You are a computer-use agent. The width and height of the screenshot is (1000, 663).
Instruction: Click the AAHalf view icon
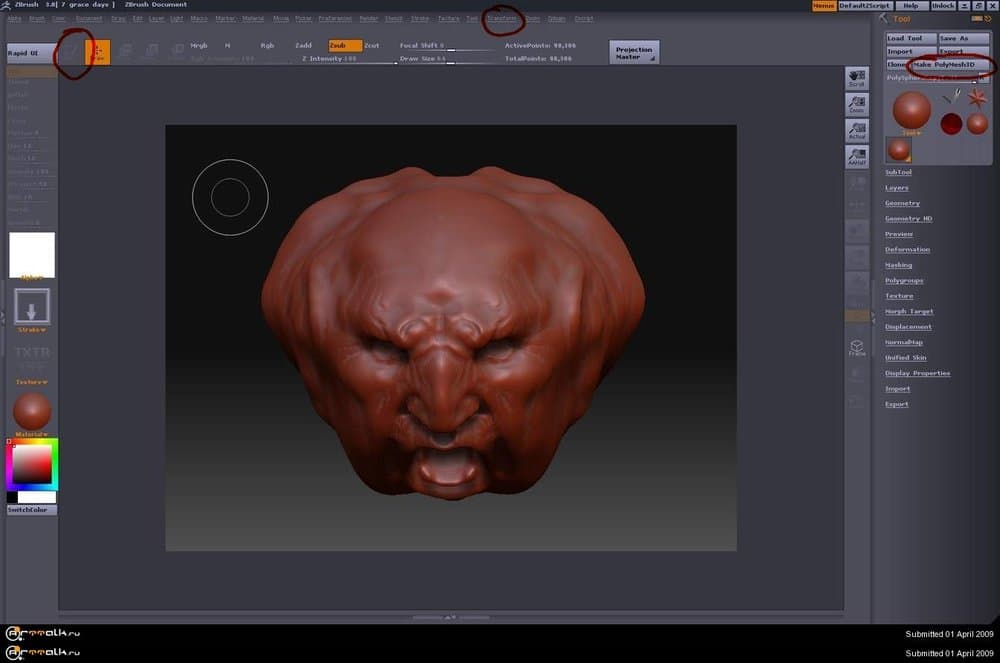[857, 156]
